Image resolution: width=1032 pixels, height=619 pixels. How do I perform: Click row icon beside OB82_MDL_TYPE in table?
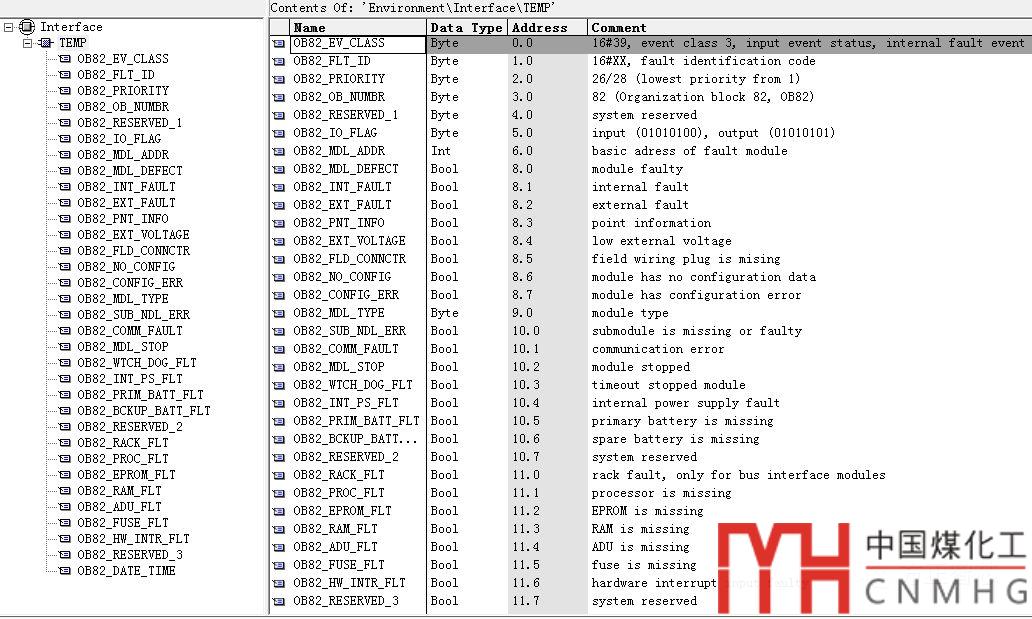coord(279,313)
